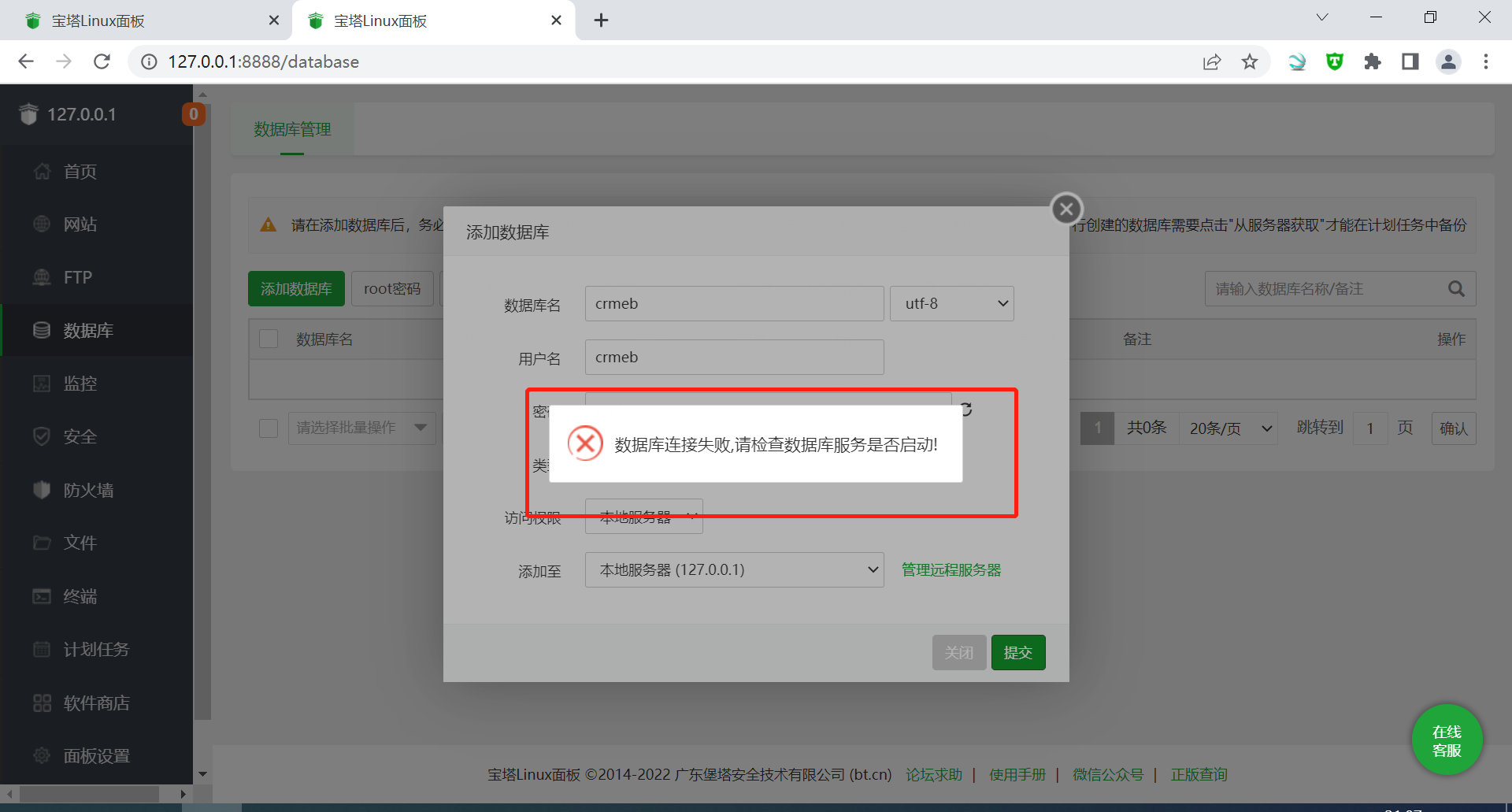1512x812 pixels.
Task: Open the utf-8 encoding dropdown
Action: [951, 303]
